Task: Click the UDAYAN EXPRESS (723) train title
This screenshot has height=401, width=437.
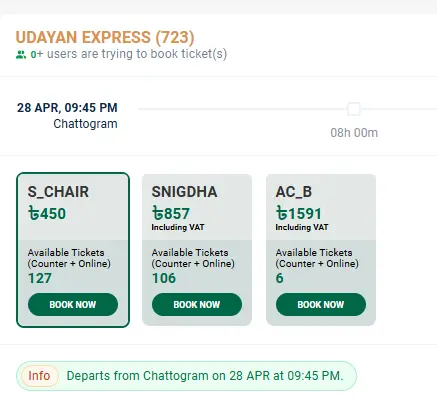Action: click(105, 37)
